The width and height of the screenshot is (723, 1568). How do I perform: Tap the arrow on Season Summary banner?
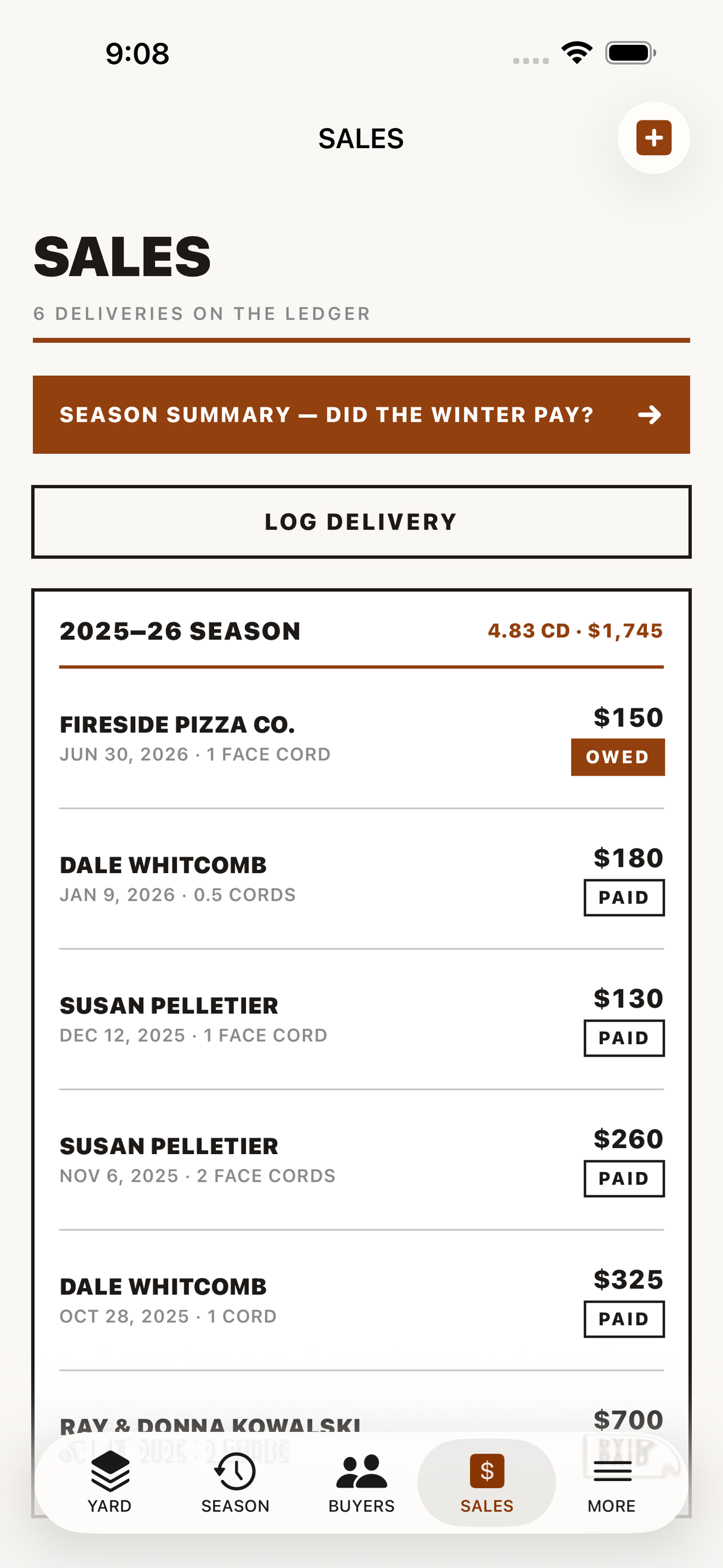point(650,414)
